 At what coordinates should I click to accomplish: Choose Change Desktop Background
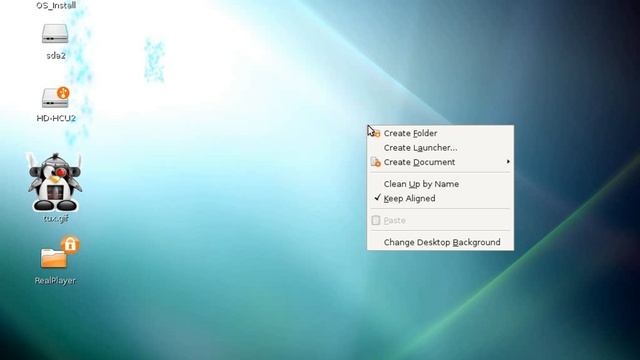pyautogui.click(x=440, y=242)
